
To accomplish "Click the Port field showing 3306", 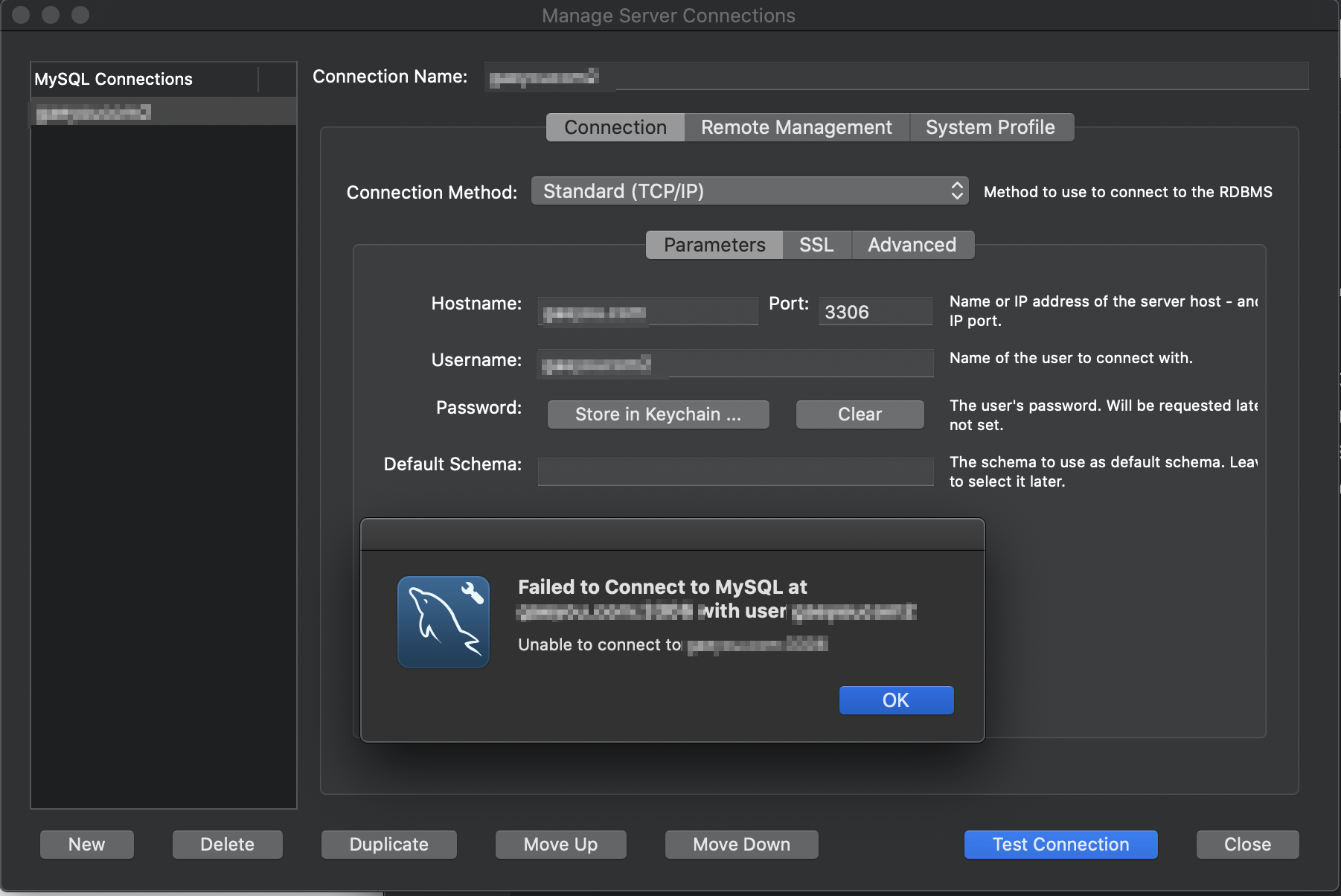I will [x=875, y=311].
